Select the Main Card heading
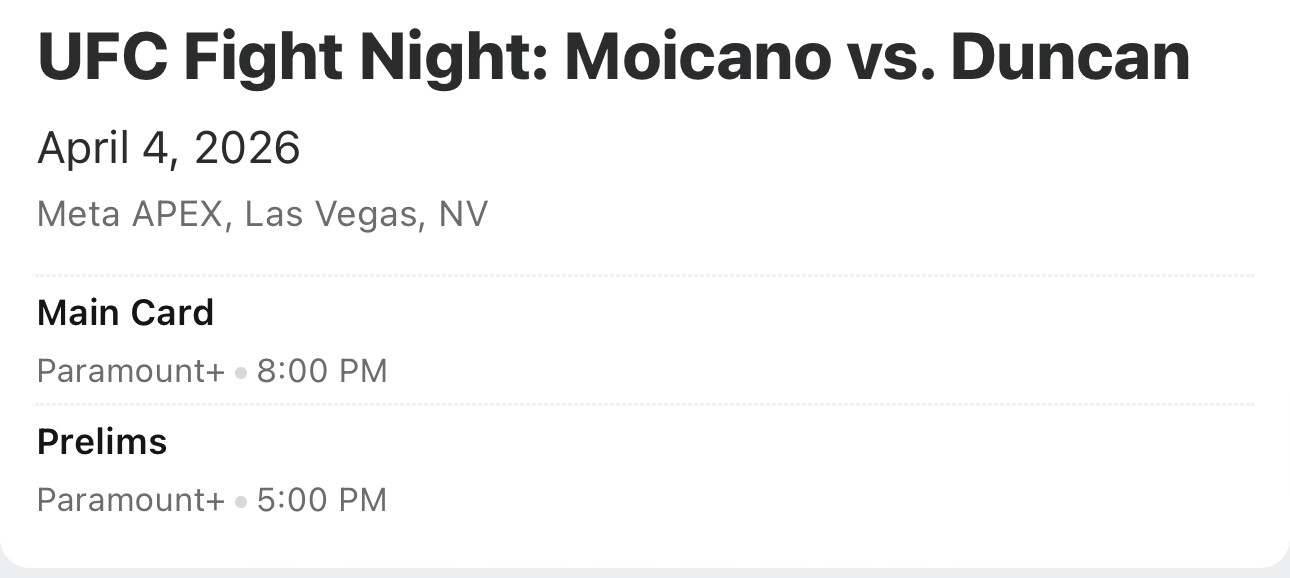The width and height of the screenshot is (1290, 578). point(125,313)
